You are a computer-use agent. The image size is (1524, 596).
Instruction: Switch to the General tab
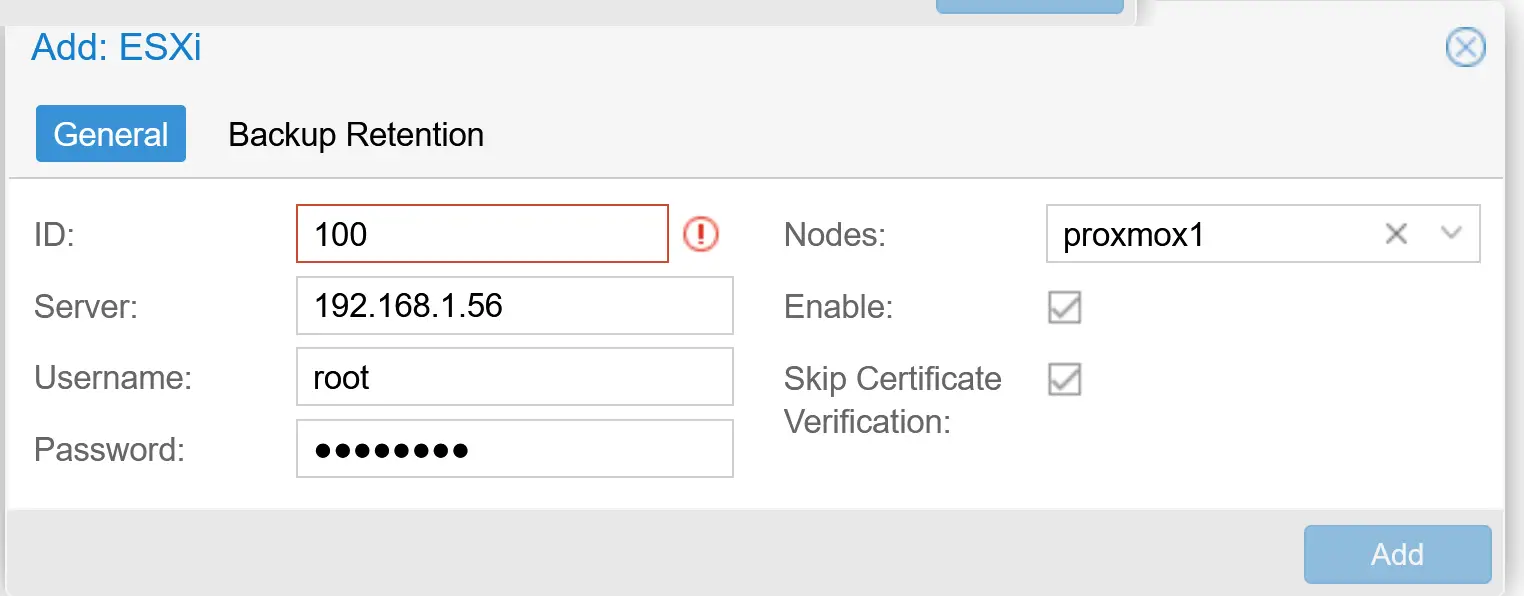tap(111, 134)
